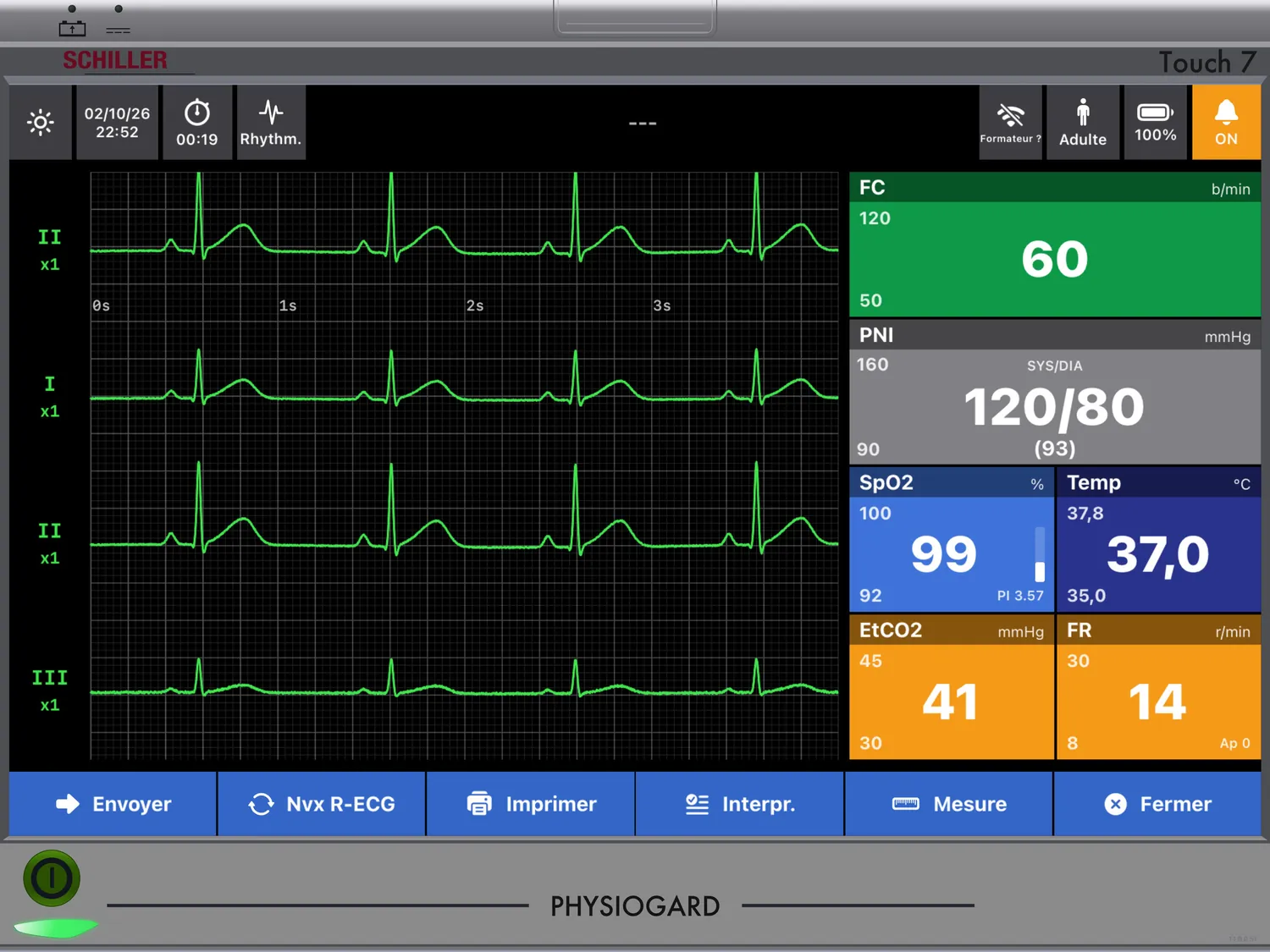This screenshot has width=1270, height=952.
Task: Click the 1s time marker on ECG
Action: [x=288, y=305]
